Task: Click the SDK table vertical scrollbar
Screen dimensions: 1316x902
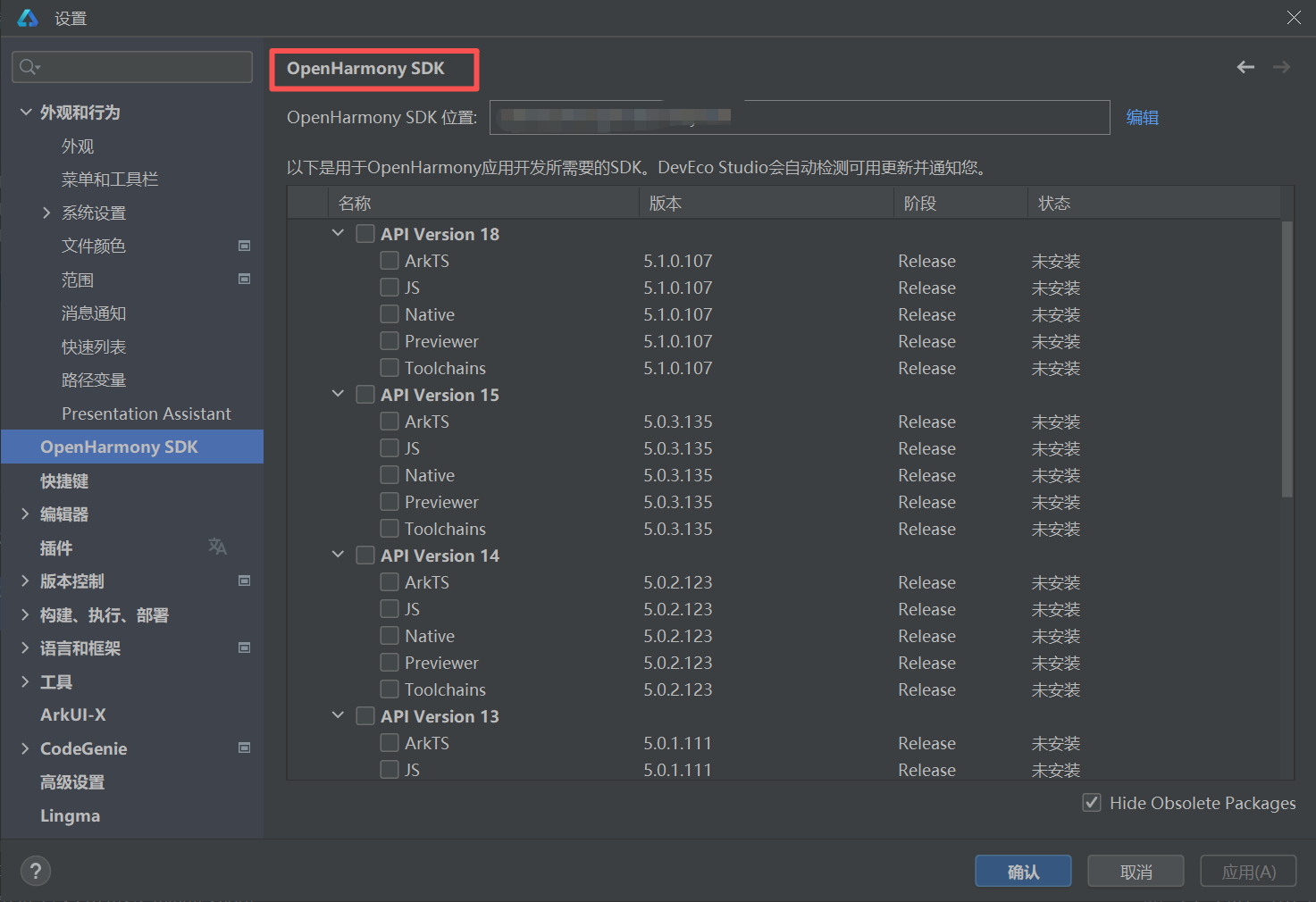Action: click(x=1287, y=359)
